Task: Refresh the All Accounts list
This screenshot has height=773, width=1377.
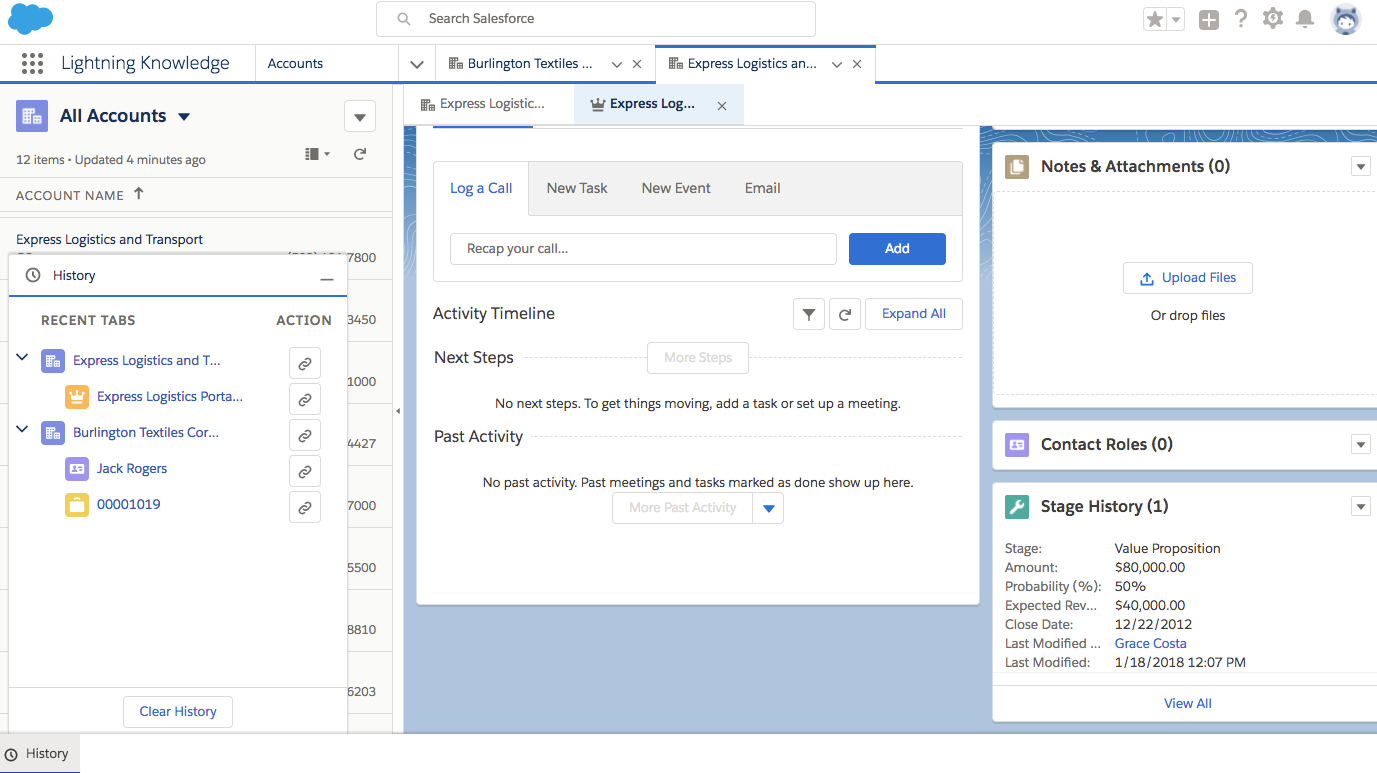Action: click(360, 154)
